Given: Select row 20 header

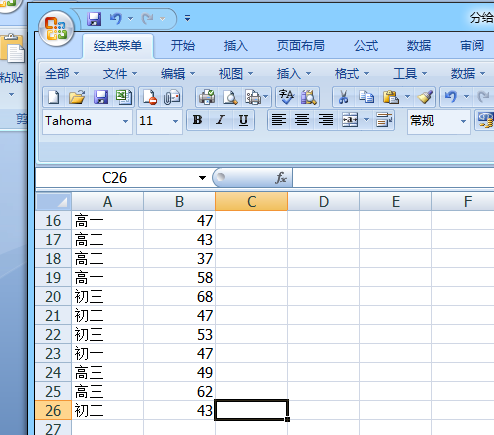Looking at the screenshot, I should pos(53,296).
